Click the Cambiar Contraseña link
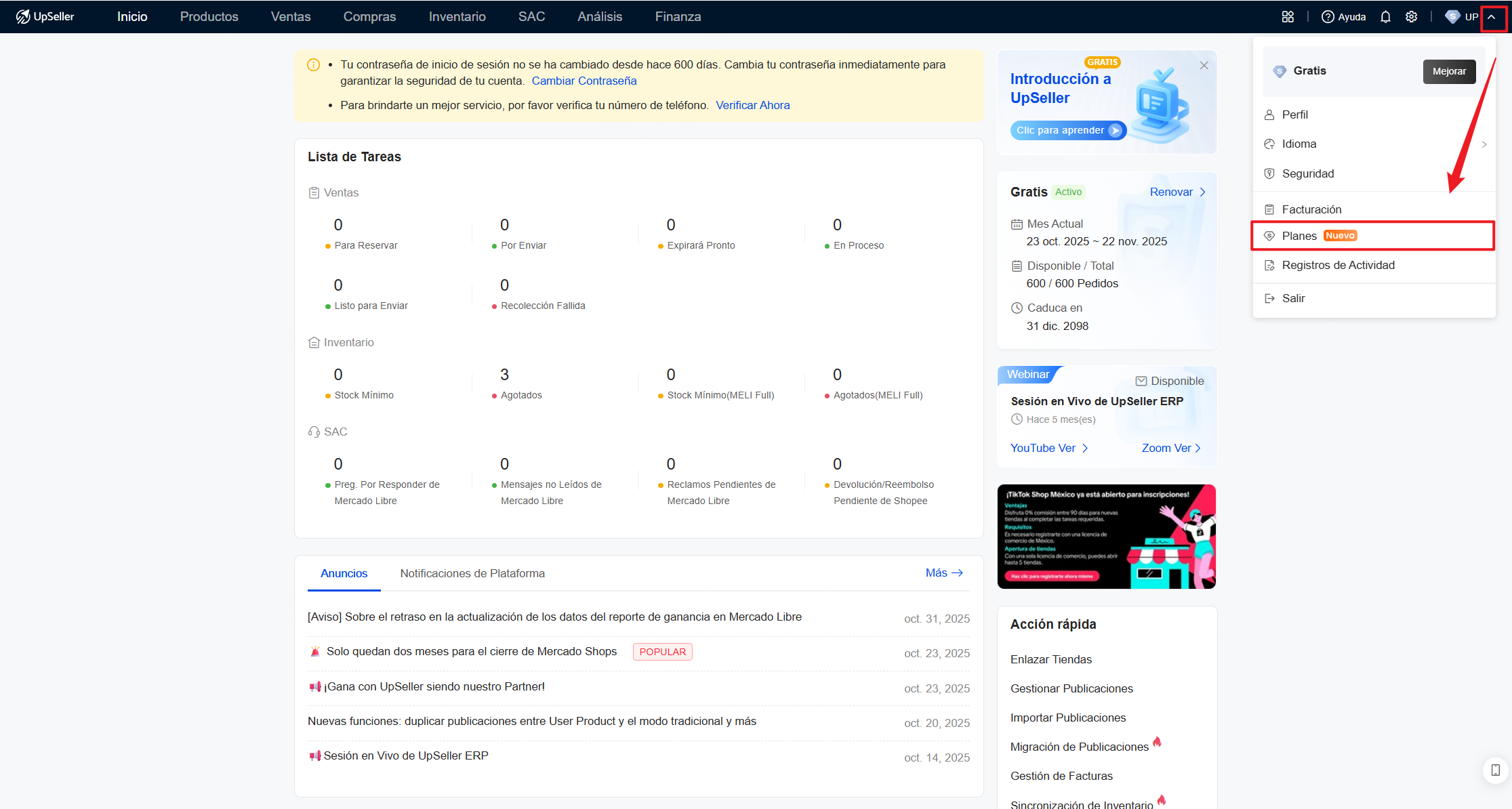 (x=584, y=81)
